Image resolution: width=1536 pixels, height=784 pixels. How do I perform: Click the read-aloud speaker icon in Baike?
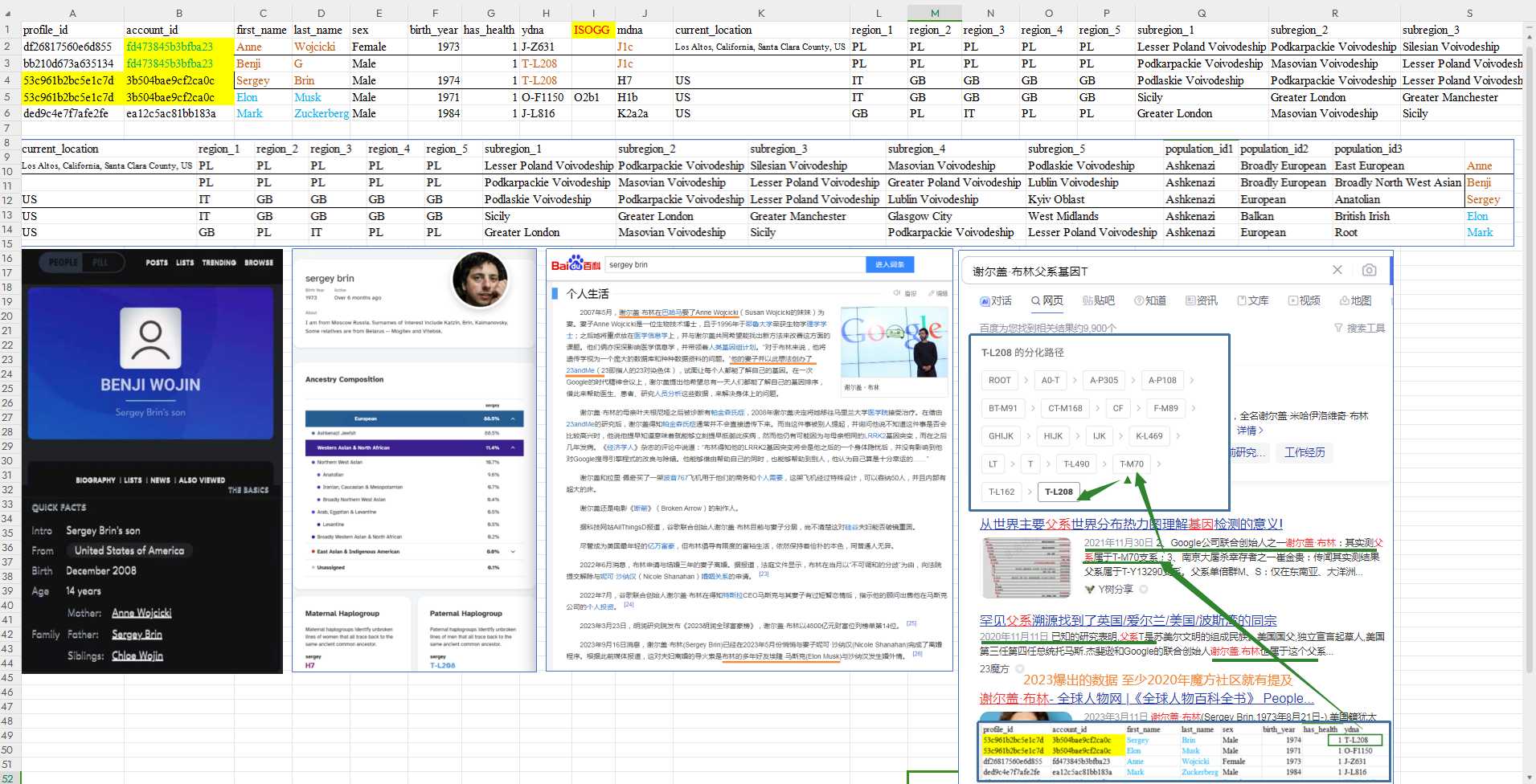(x=898, y=293)
